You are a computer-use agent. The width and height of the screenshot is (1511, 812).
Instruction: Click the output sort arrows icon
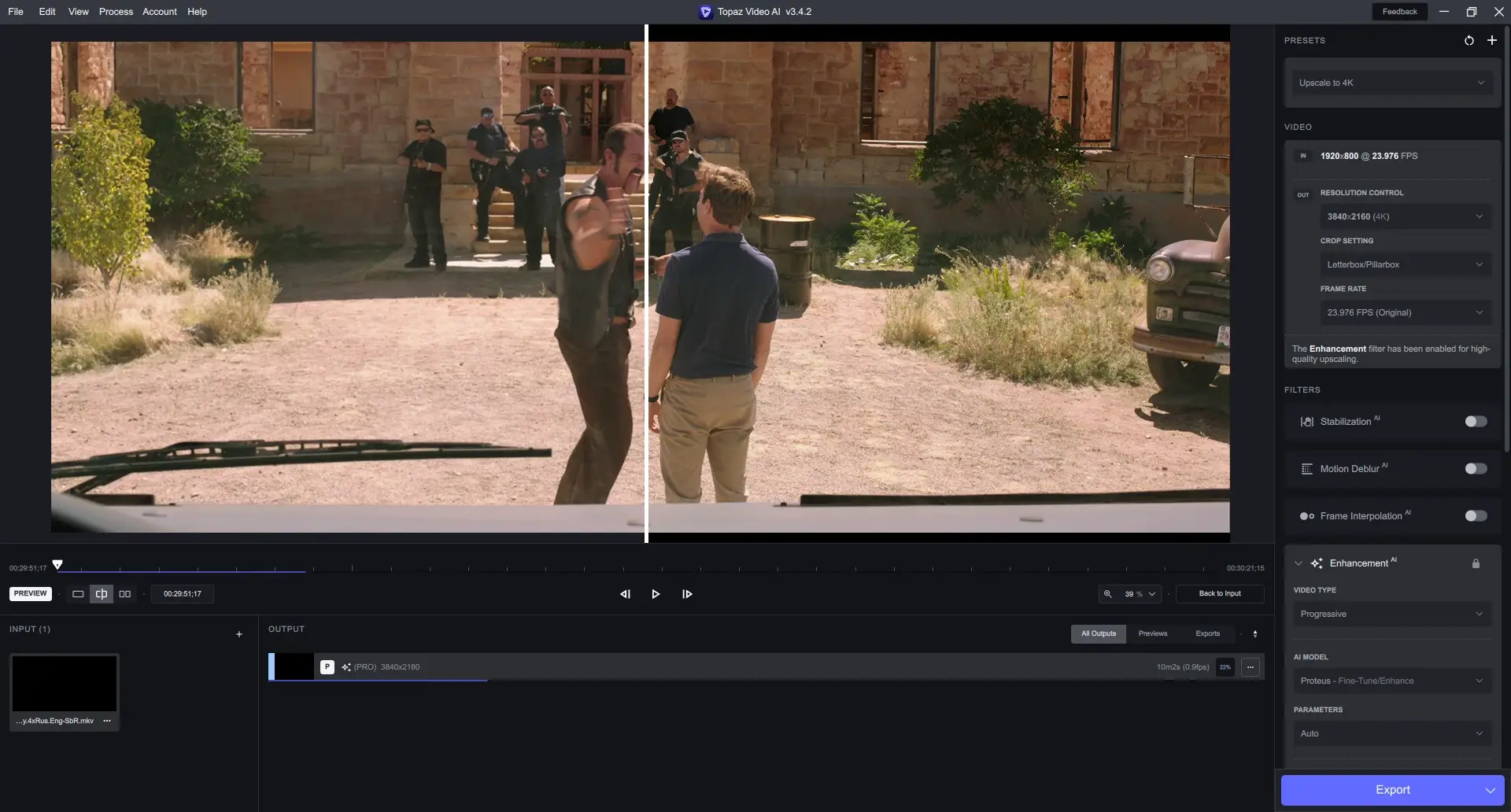pos(1255,633)
